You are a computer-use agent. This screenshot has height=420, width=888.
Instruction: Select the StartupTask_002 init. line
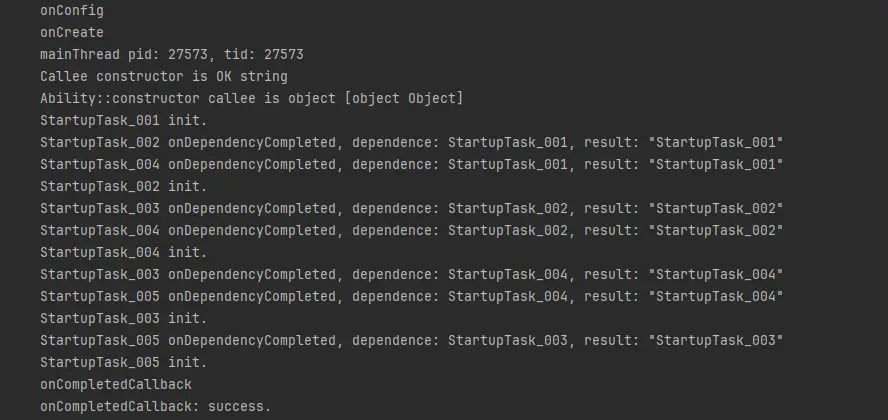[x=124, y=186]
